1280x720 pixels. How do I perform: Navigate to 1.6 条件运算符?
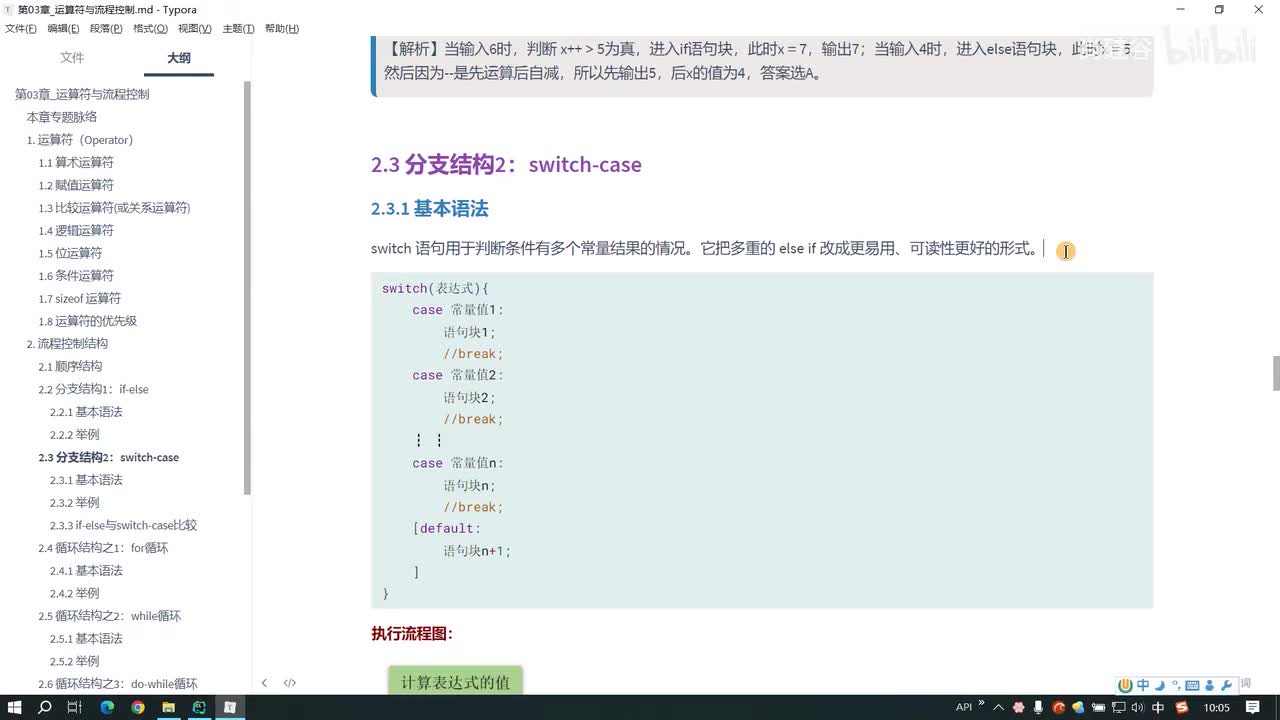[x=76, y=276]
